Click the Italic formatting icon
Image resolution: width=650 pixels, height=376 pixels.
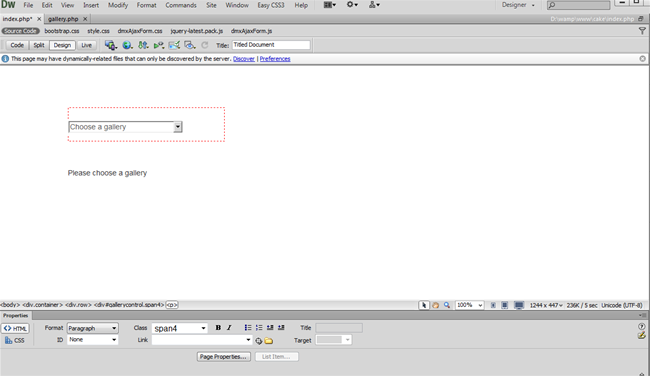pos(229,327)
